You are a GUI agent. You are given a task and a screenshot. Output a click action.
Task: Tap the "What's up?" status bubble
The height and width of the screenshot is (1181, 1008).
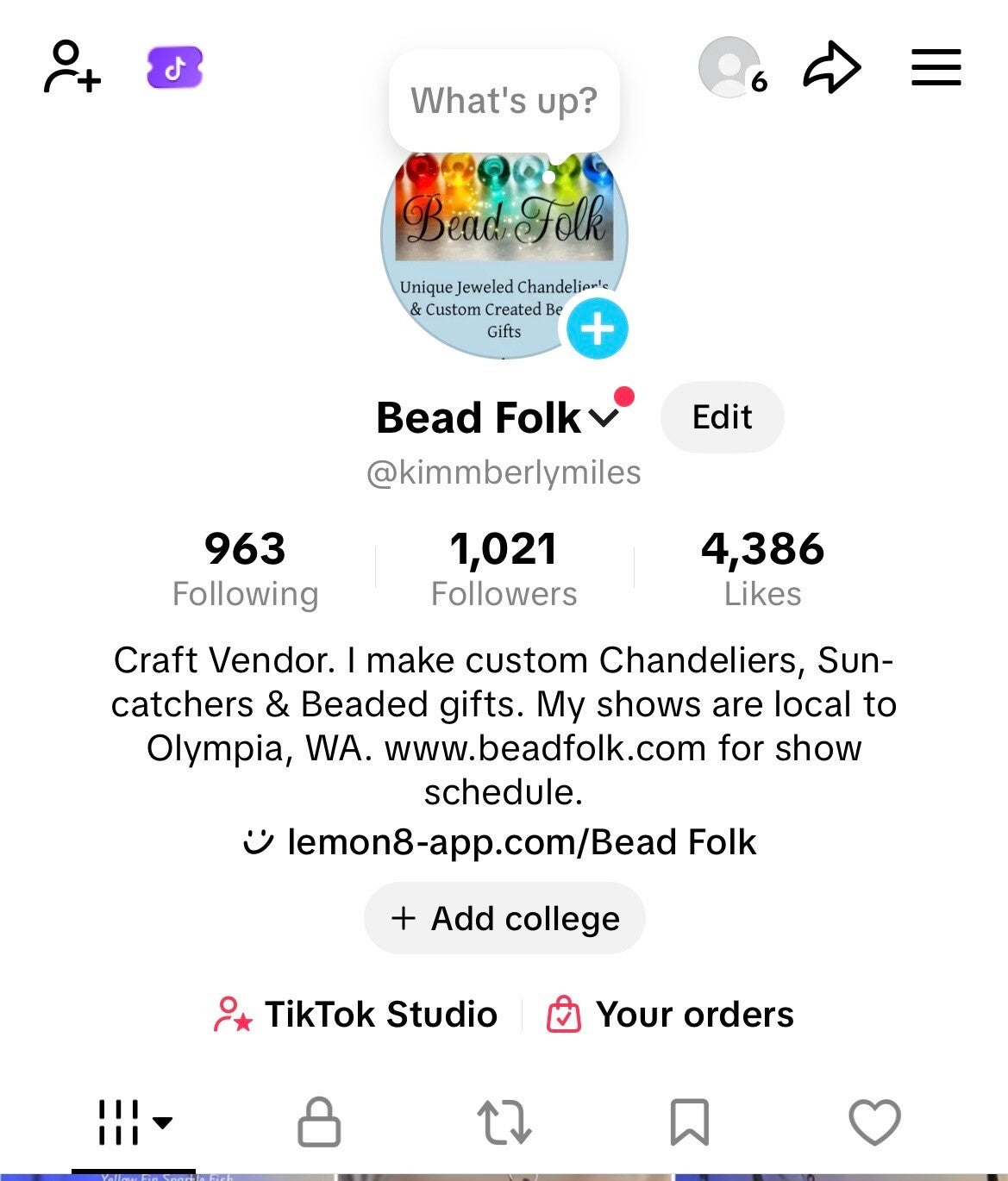point(504,101)
